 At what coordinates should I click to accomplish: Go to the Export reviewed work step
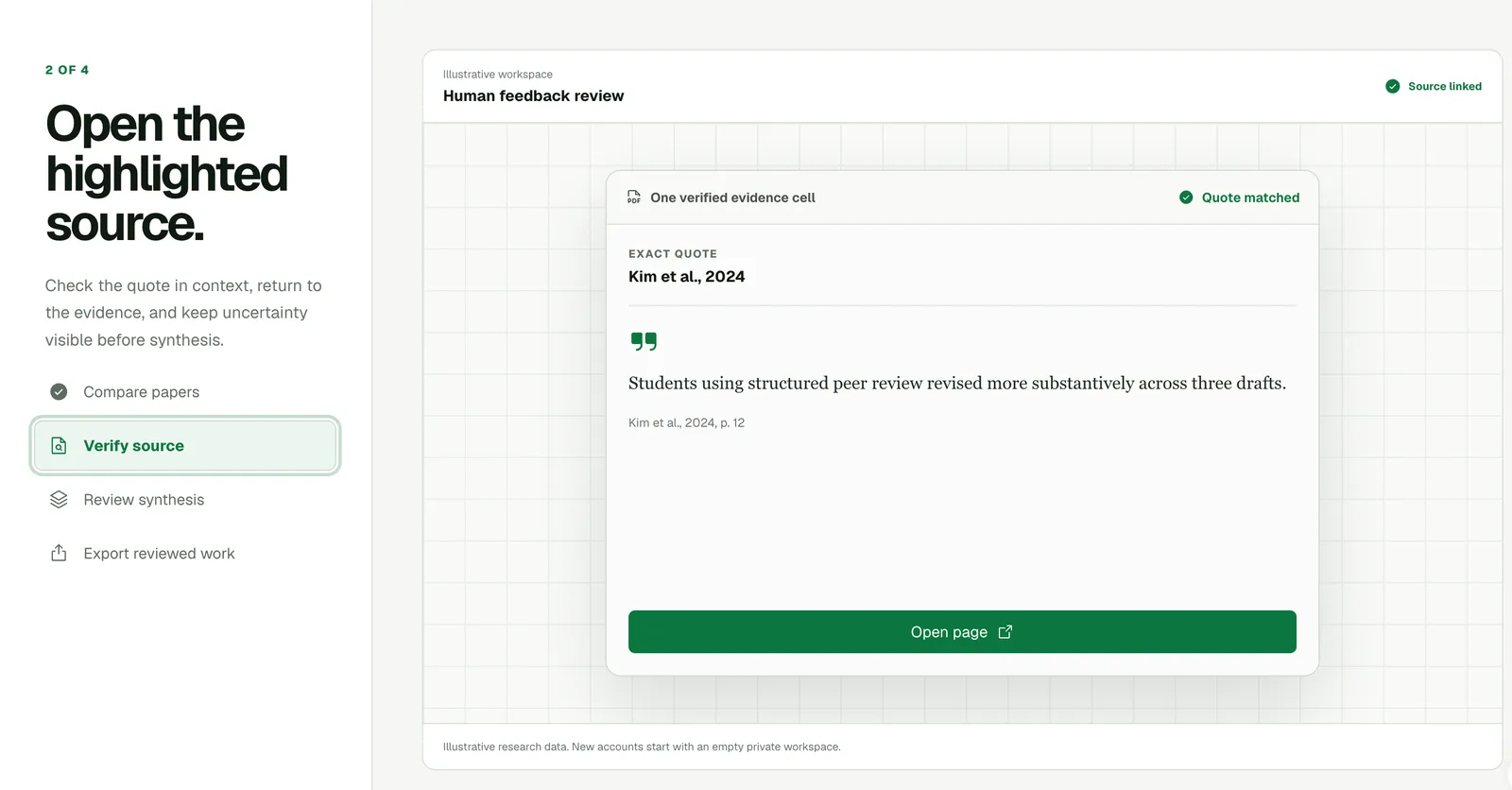(x=185, y=553)
